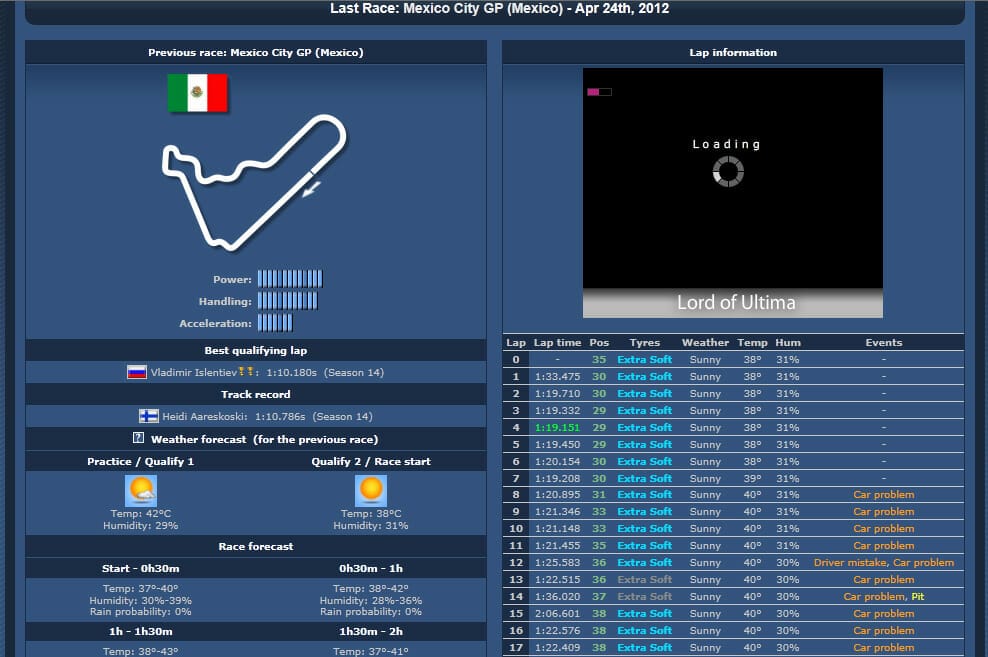Click the Power rating bar
Image resolution: width=988 pixels, height=657 pixels.
point(290,279)
